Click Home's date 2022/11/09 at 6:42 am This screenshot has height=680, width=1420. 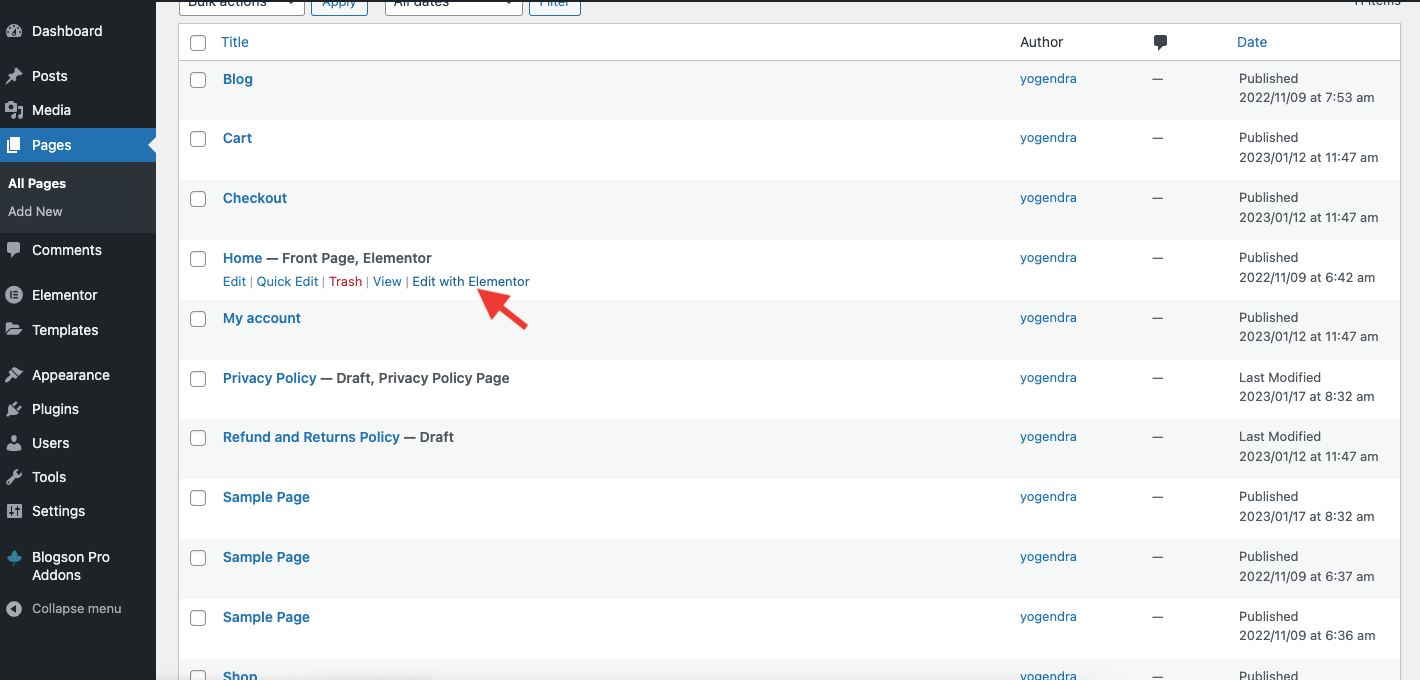pos(1307,277)
